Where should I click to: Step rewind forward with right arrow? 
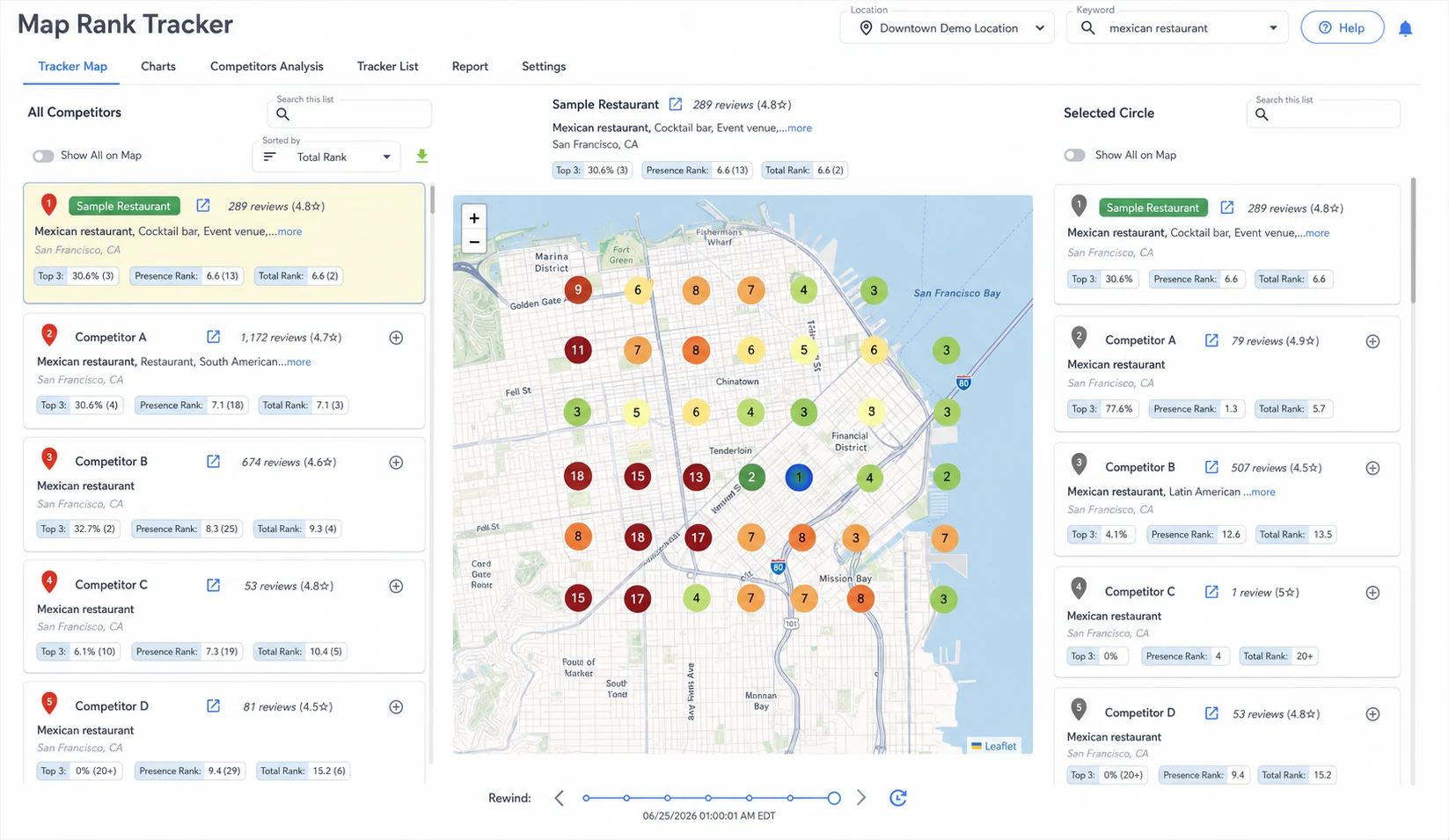tap(861, 798)
